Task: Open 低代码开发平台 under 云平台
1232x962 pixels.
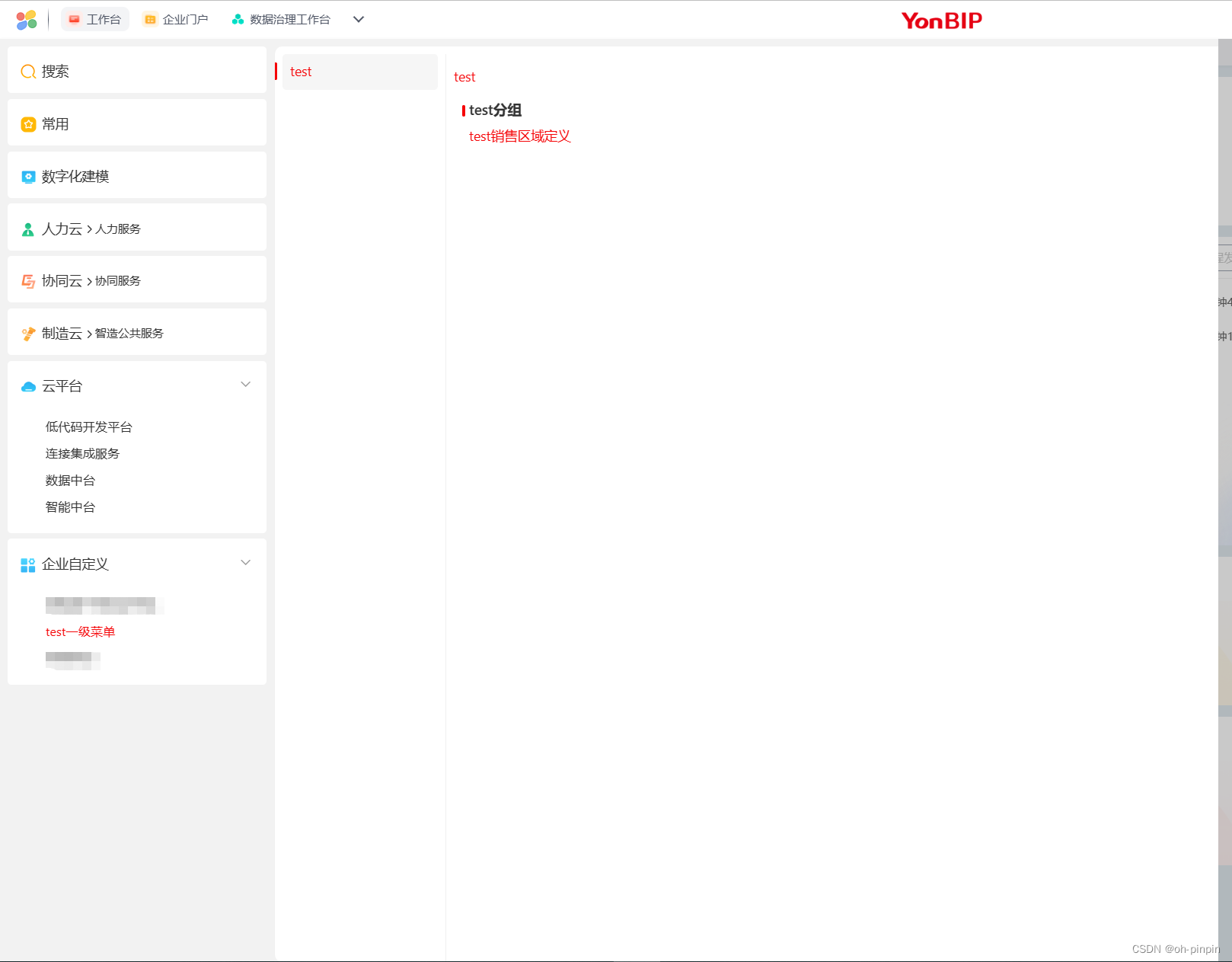Action: (88, 427)
